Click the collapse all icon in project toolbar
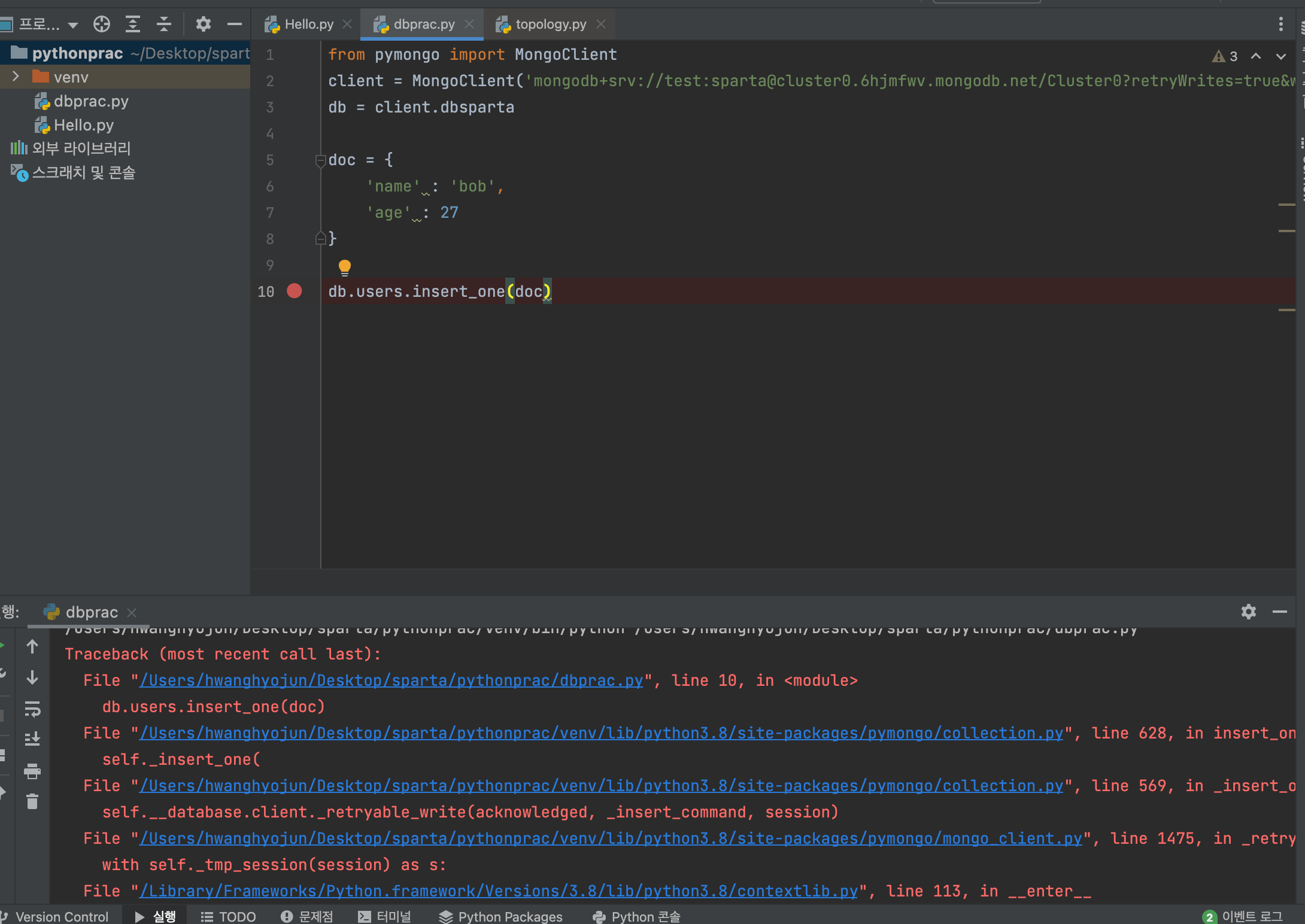This screenshot has width=1305, height=924. (x=164, y=24)
